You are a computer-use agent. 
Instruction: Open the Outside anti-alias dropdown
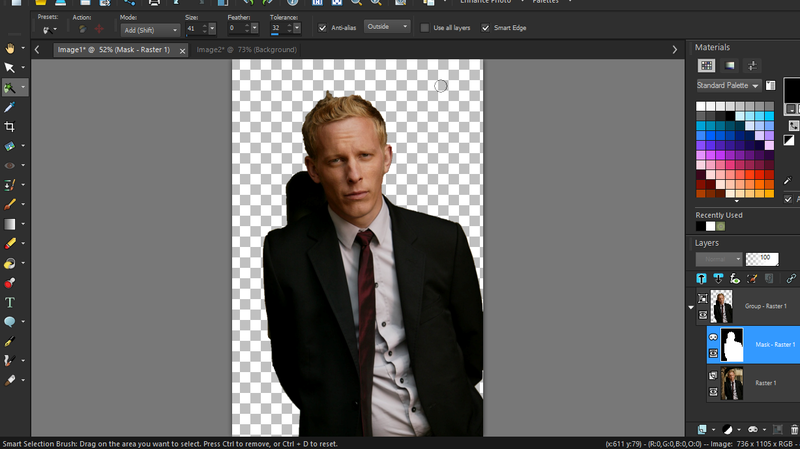click(x=387, y=27)
